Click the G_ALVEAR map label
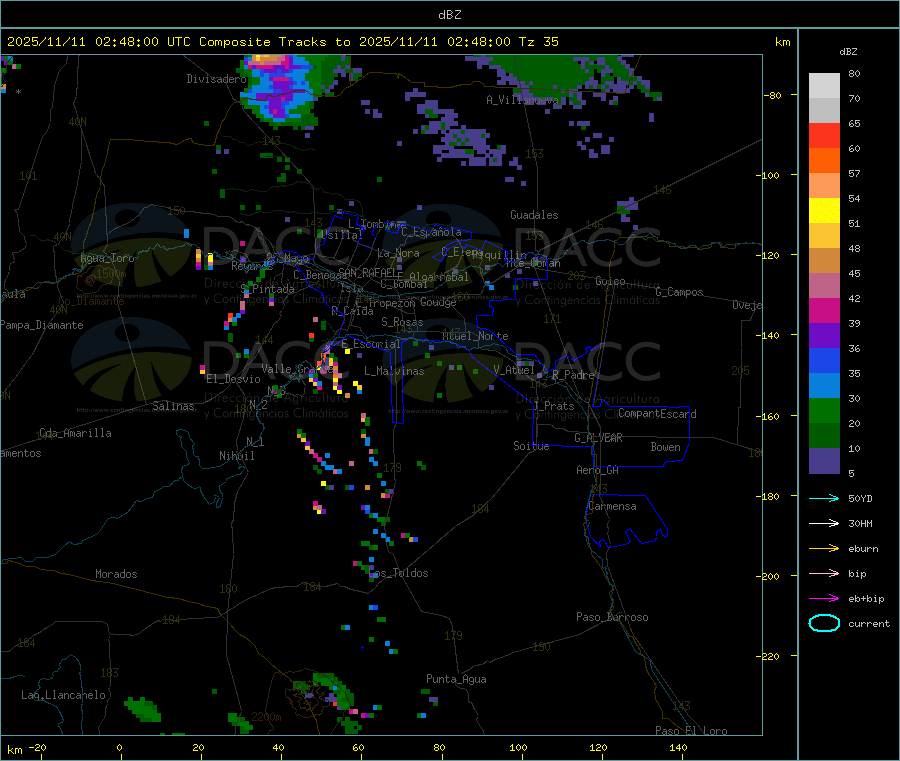Screen dimensions: 900x761 click(598, 438)
